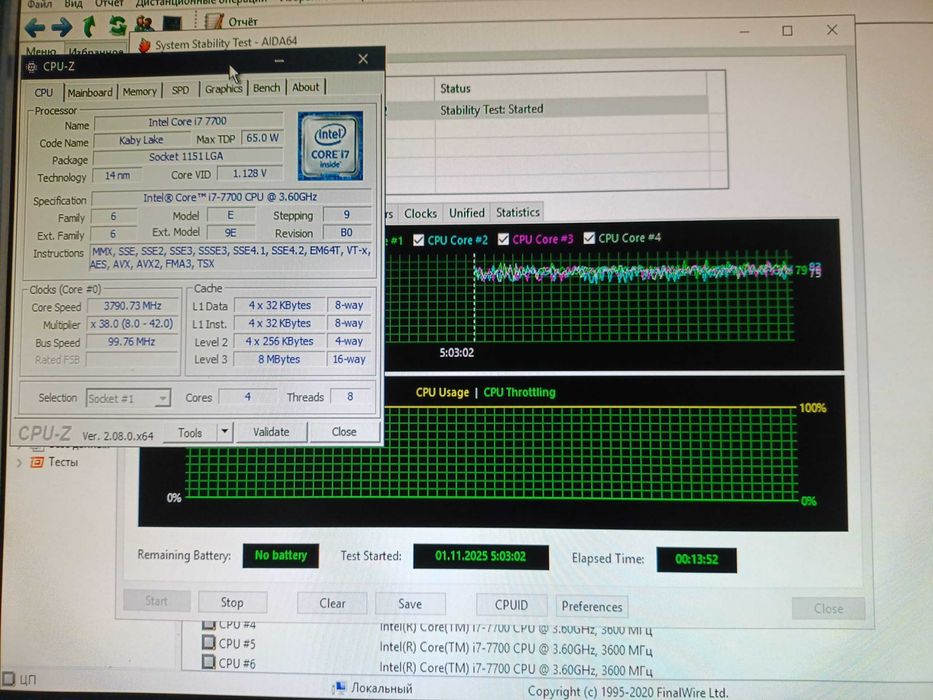Viewport: 933px width, 700px height.
Task: Click the Test Started value 01.11.2025 5:03:02
Action: (x=481, y=557)
